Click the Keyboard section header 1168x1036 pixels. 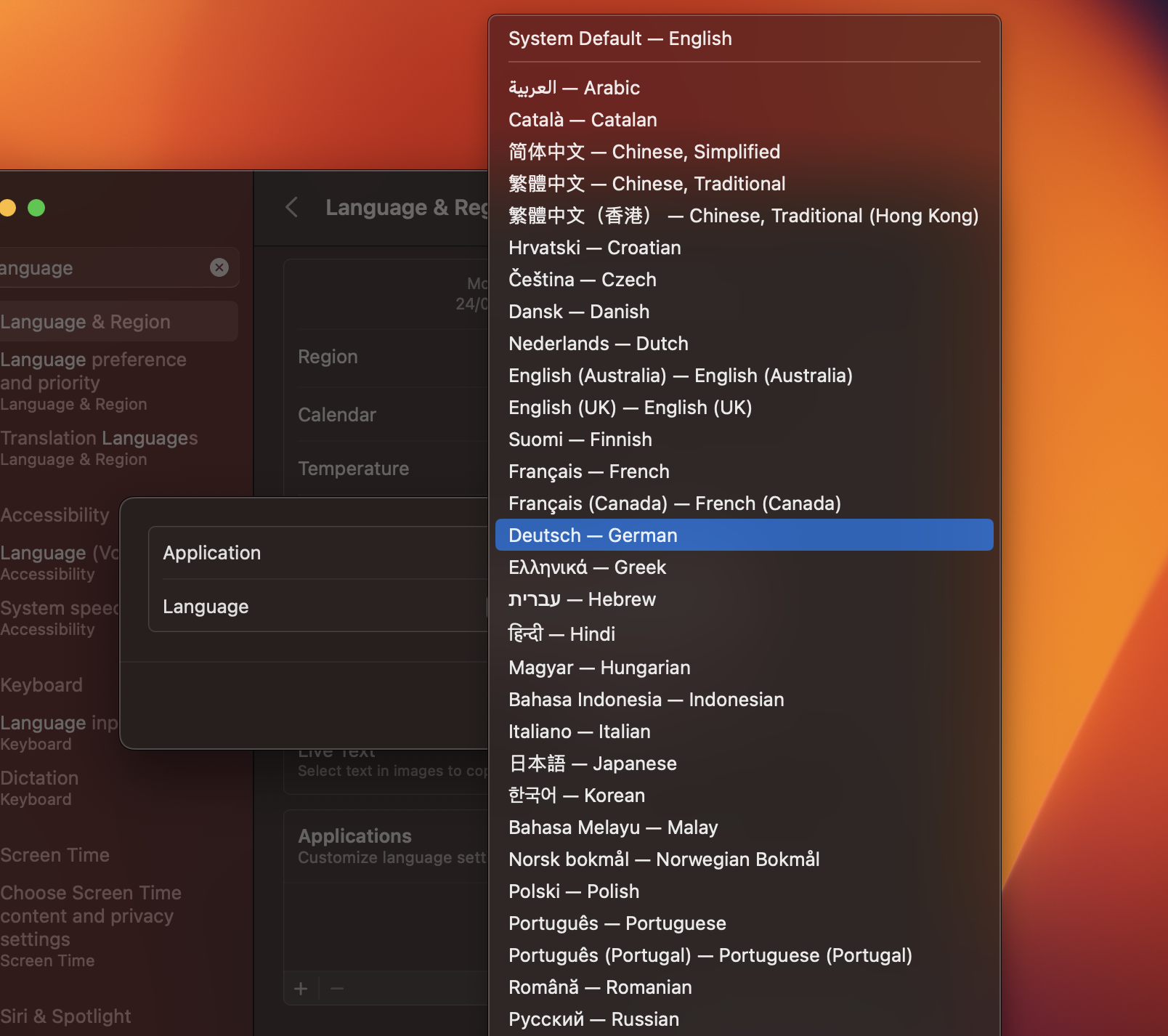[41, 685]
